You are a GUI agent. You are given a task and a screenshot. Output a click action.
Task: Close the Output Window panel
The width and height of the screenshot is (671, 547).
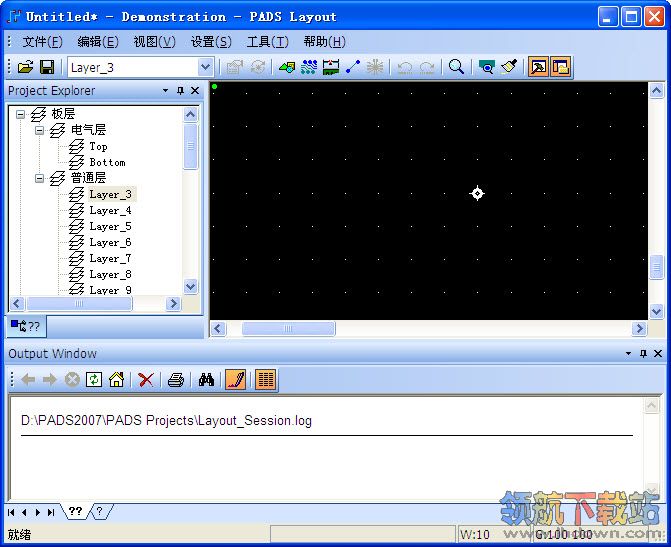658,353
